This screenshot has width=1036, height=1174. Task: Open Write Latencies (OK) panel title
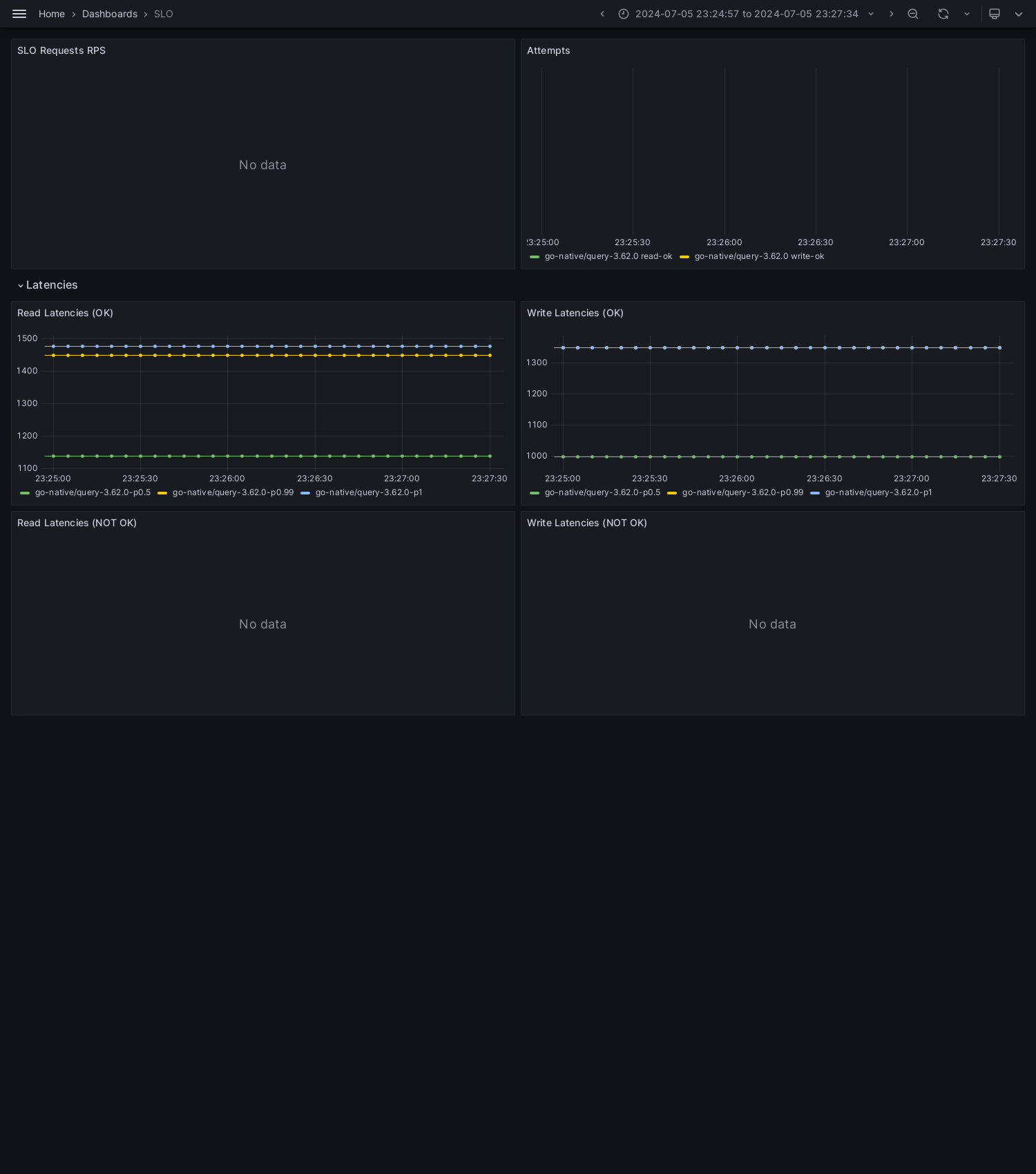coord(575,313)
